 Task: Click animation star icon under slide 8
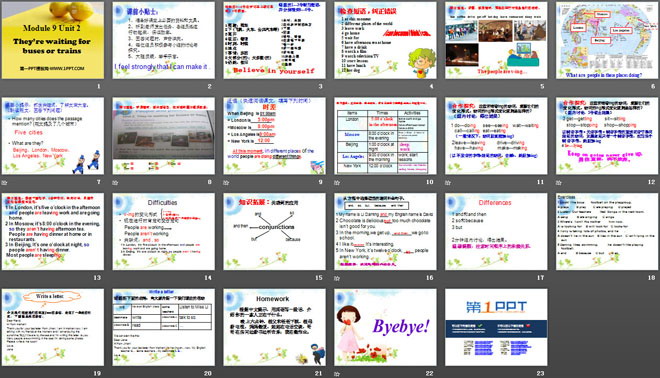click(115, 183)
